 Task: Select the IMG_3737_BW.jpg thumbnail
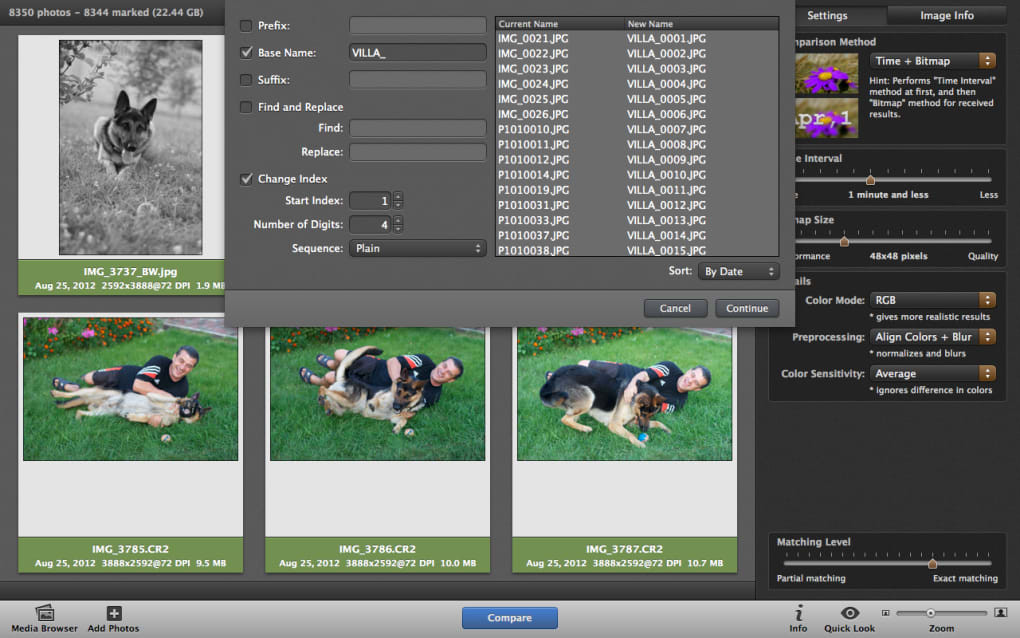pos(130,147)
